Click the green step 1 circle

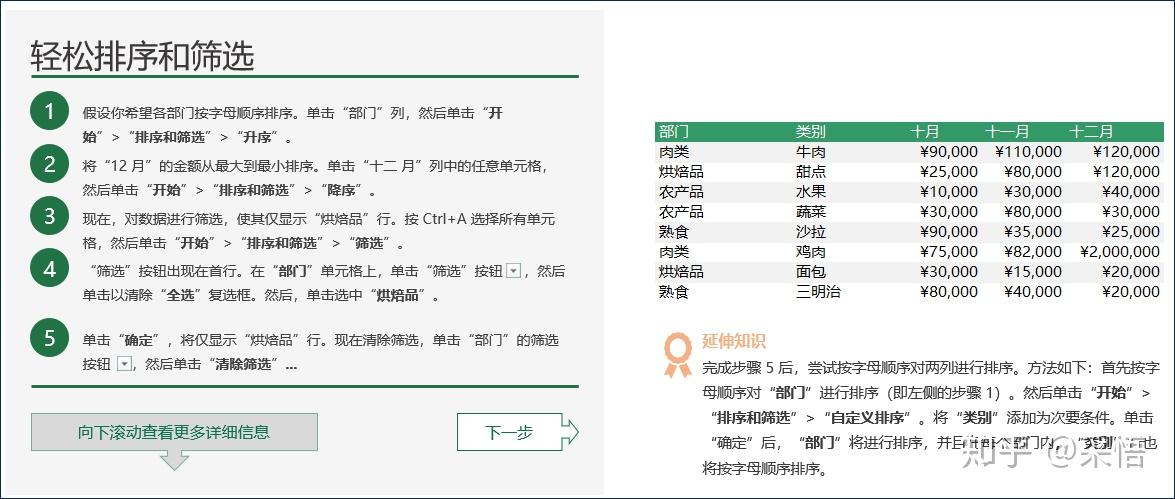click(x=49, y=112)
